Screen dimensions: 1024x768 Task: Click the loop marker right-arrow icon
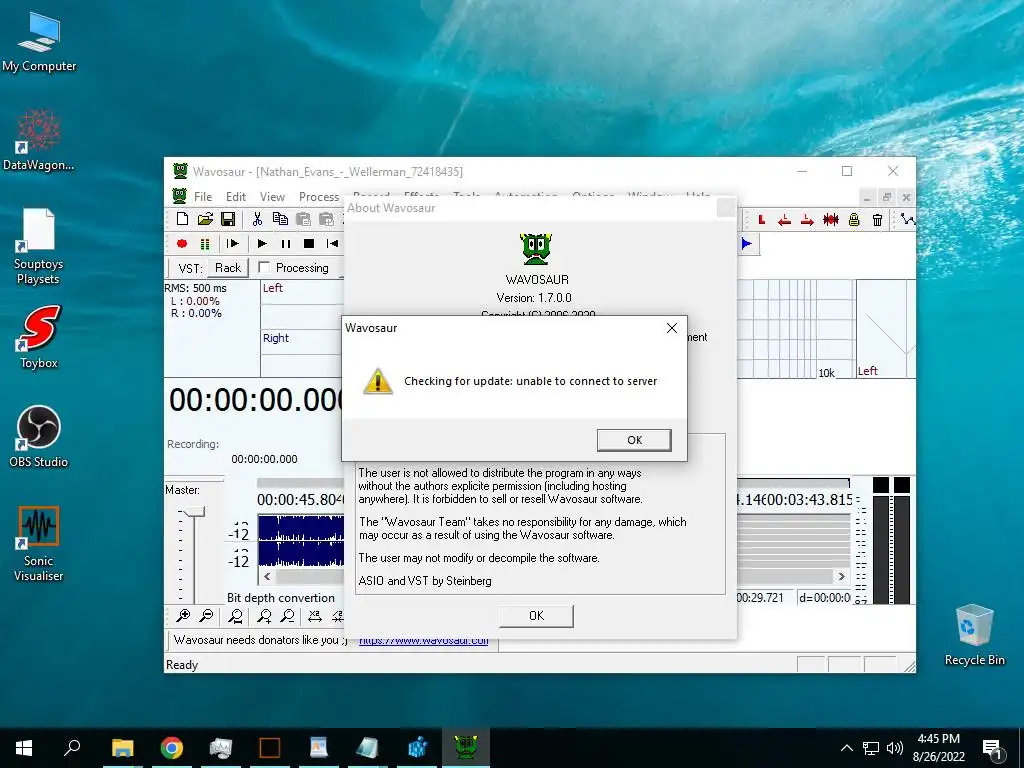pyautogui.click(x=807, y=220)
